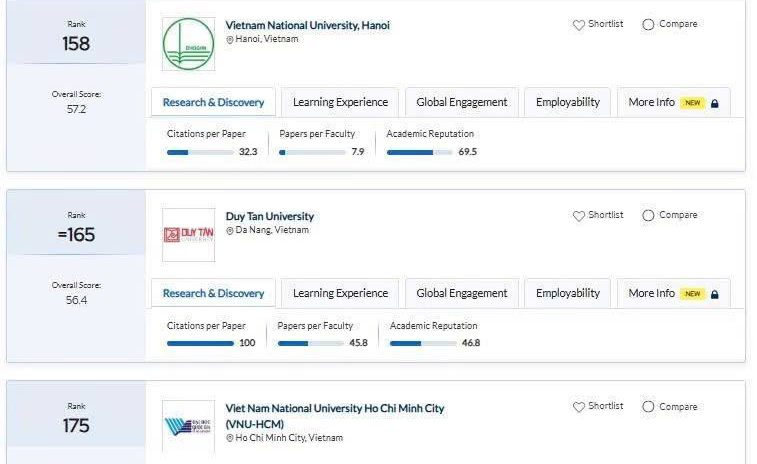Click Shortlist label for VNU-HCM
The image size is (757, 464).
[x=605, y=406]
